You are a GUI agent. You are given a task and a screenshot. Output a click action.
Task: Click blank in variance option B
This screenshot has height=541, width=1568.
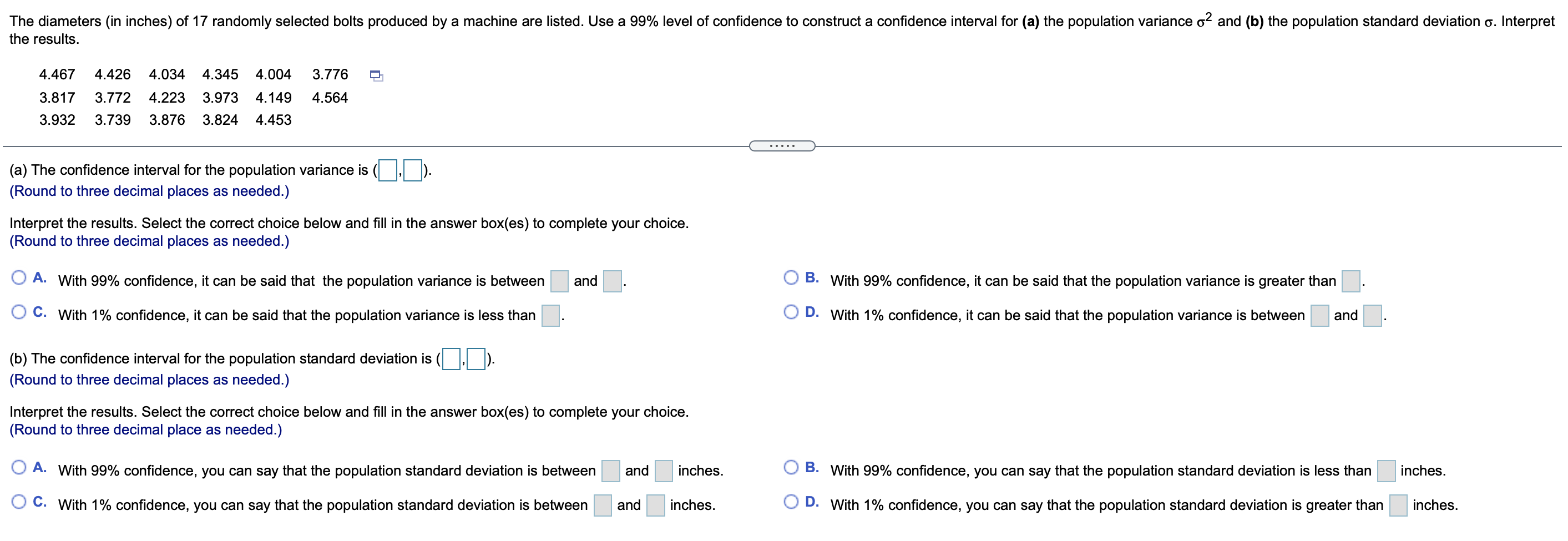1351,281
